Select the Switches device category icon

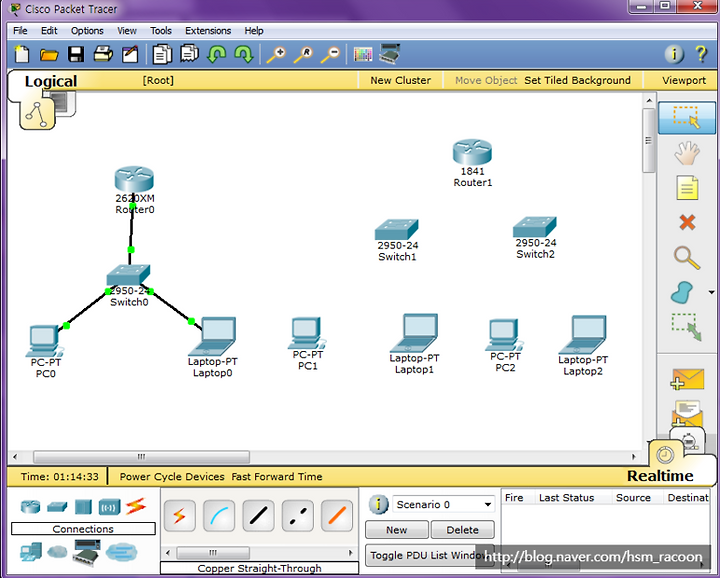click(x=57, y=507)
